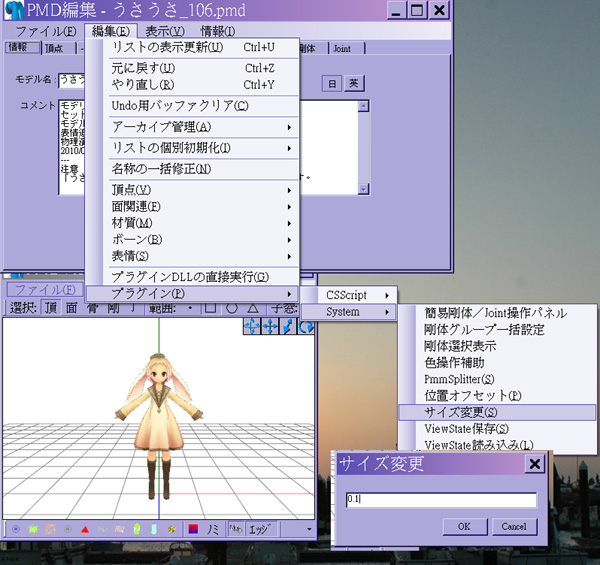Select 剛 rigid body selection mode
This screenshot has height=565, width=600.
[113, 308]
